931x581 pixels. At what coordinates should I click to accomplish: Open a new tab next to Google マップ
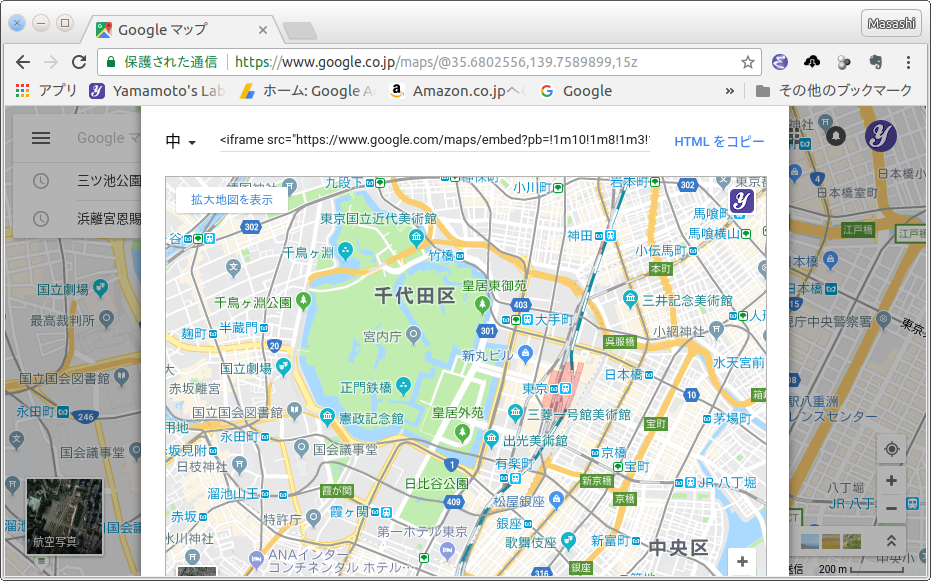(300, 31)
